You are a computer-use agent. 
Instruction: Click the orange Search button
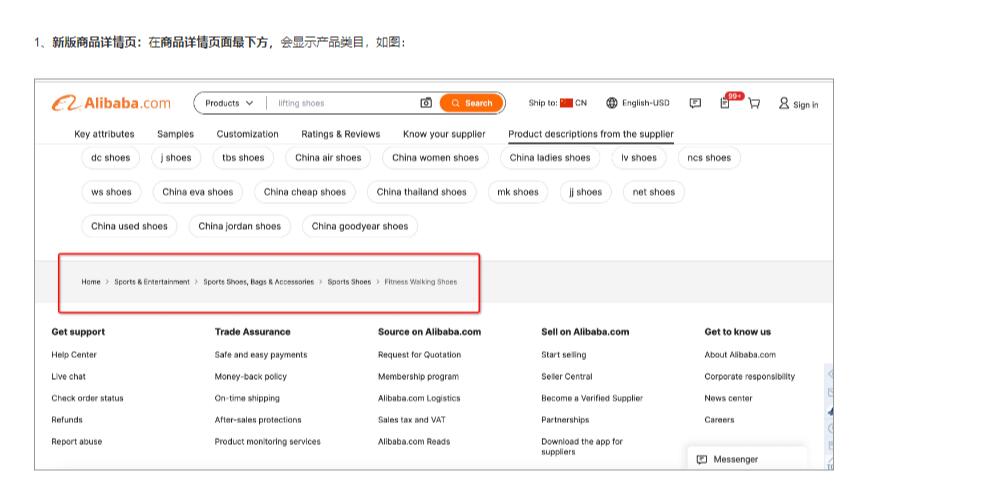coord(472,103)
